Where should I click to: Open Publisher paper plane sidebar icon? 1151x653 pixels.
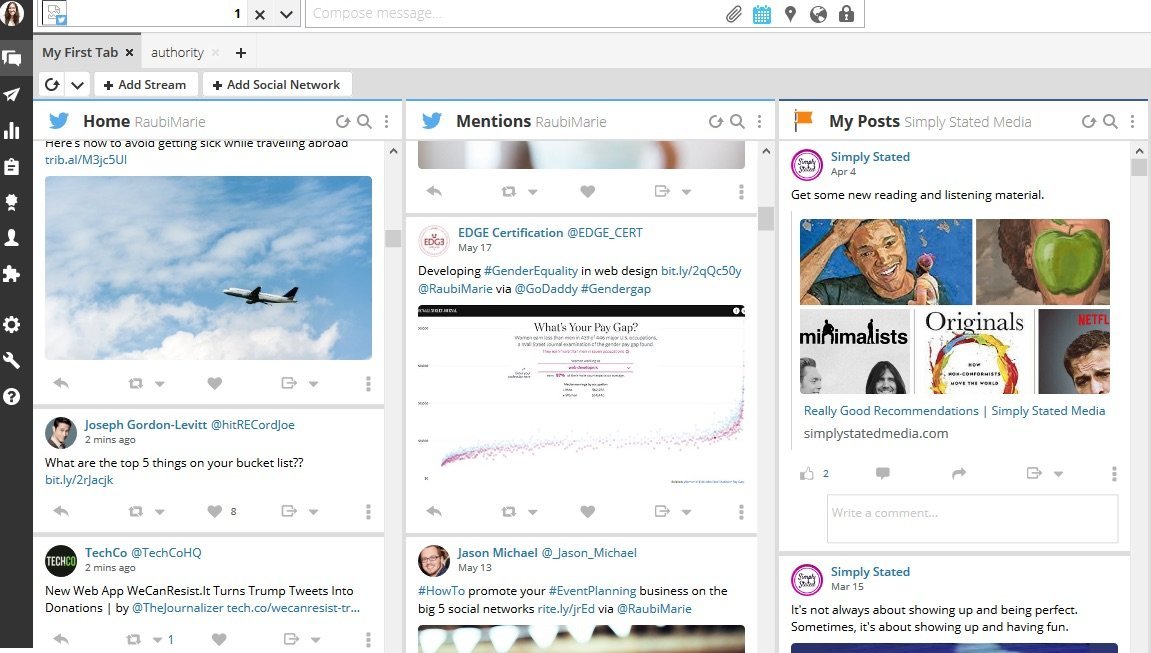coord(12,94)
